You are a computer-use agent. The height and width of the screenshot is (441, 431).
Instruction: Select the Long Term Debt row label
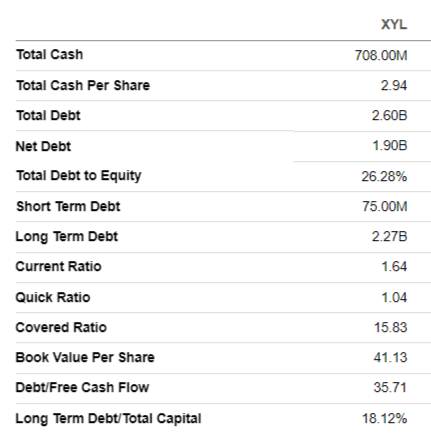point(67,237)
